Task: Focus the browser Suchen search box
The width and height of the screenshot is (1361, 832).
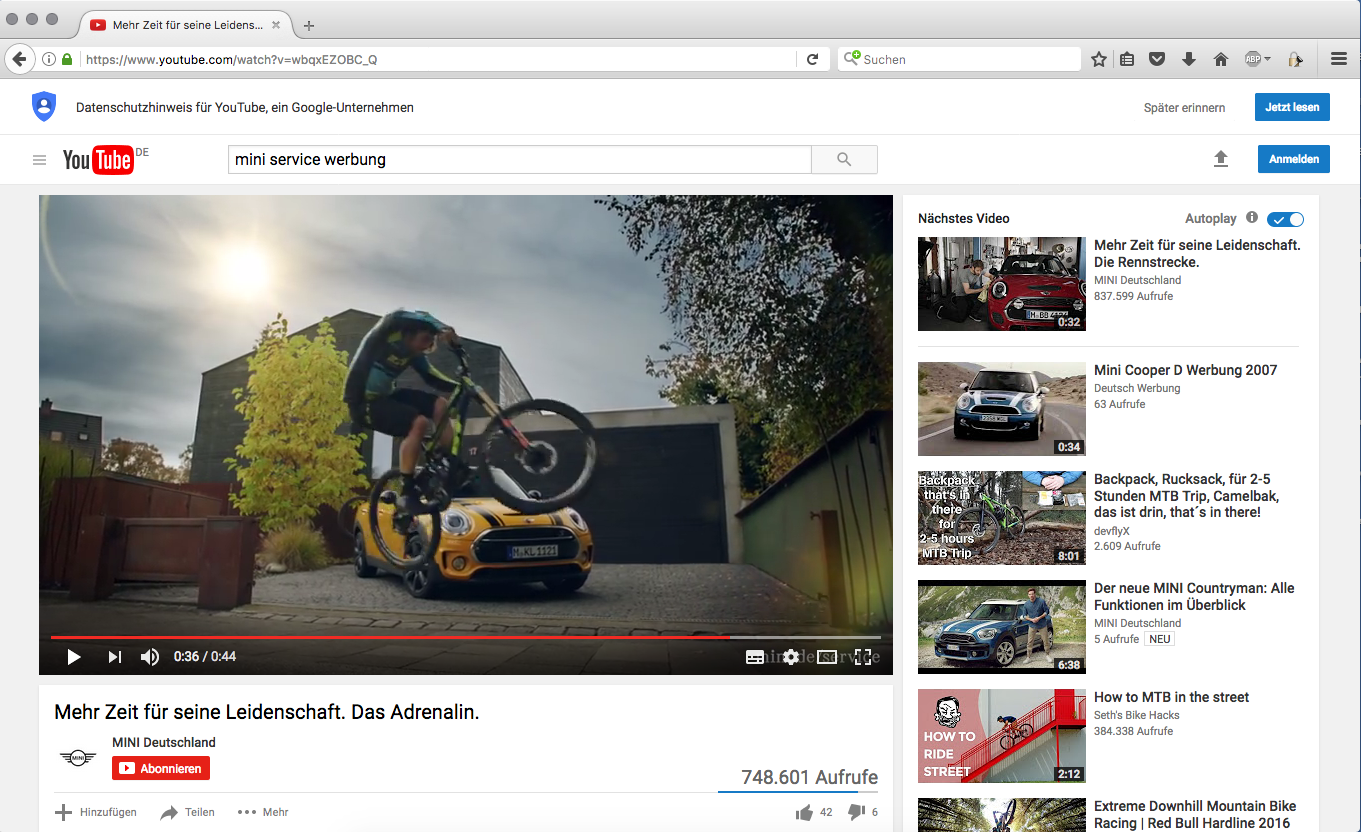Action: coord(960,60)
